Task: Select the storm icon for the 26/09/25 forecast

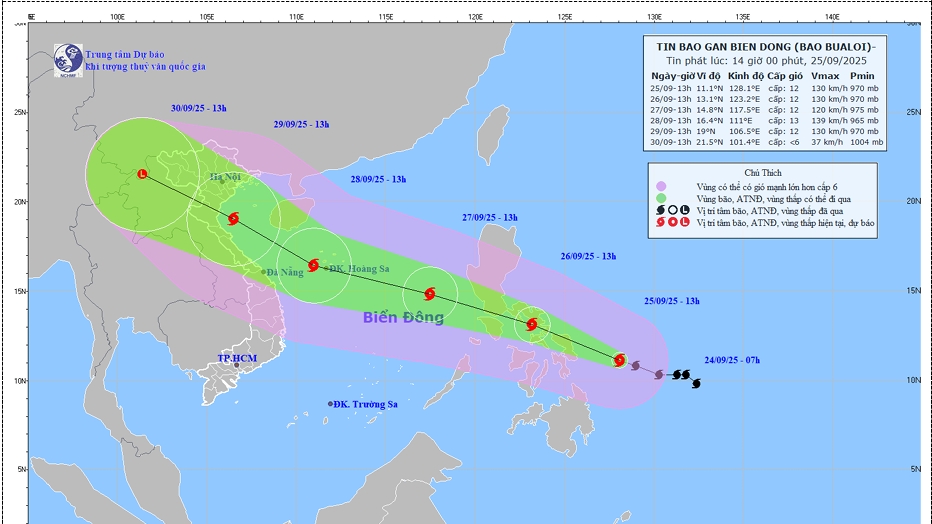Action: pos(532,324)
